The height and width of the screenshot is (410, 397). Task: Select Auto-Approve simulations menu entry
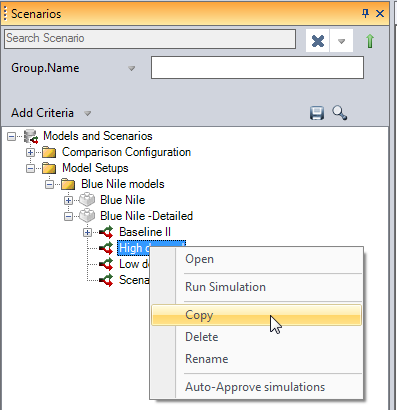pos(256,387)
